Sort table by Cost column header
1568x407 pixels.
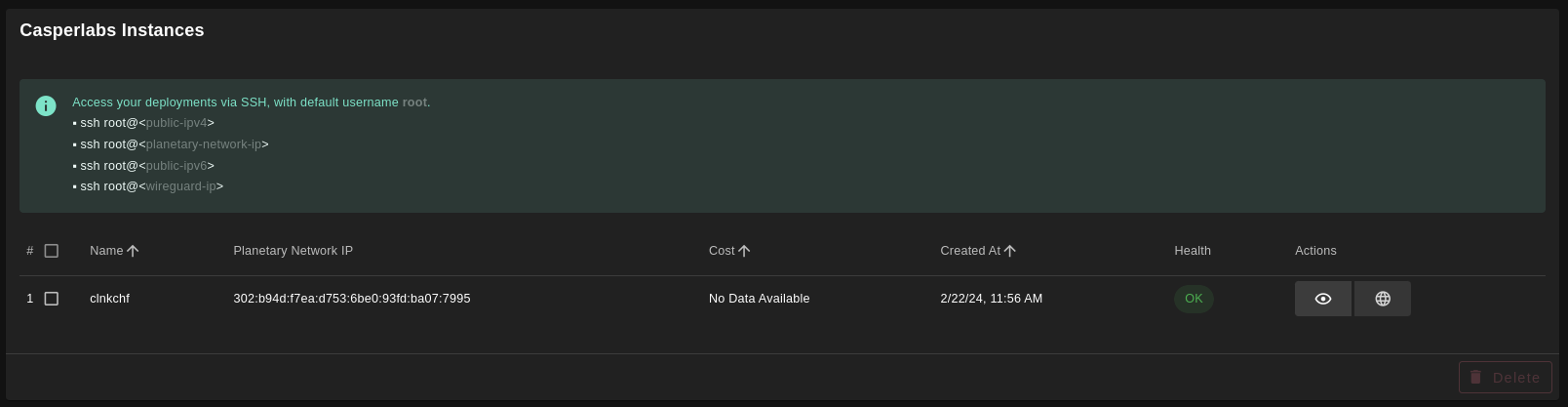tap(722, 251)
